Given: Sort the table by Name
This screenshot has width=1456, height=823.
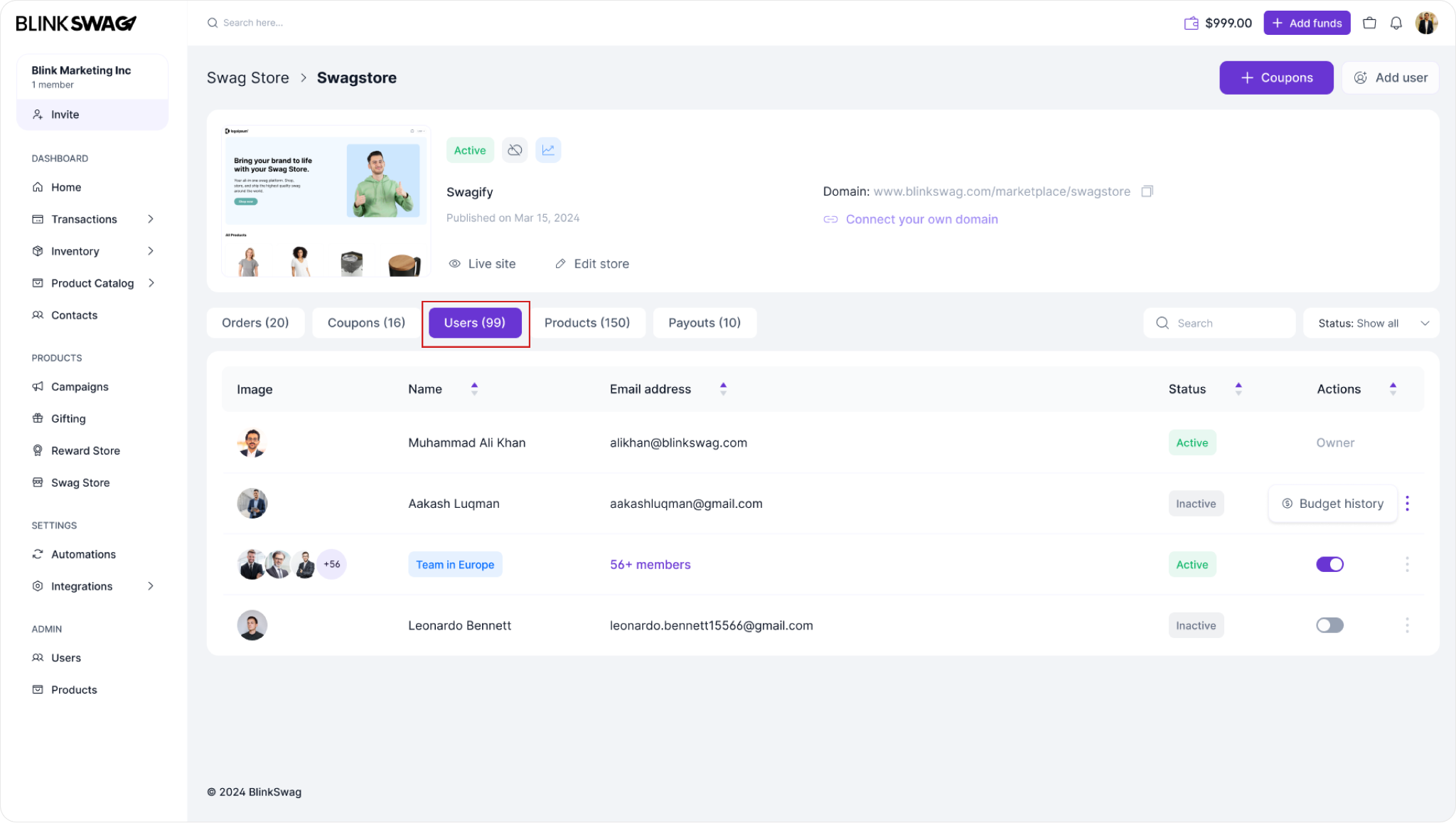Looking at the screenshot, I should tap(474, 389).
